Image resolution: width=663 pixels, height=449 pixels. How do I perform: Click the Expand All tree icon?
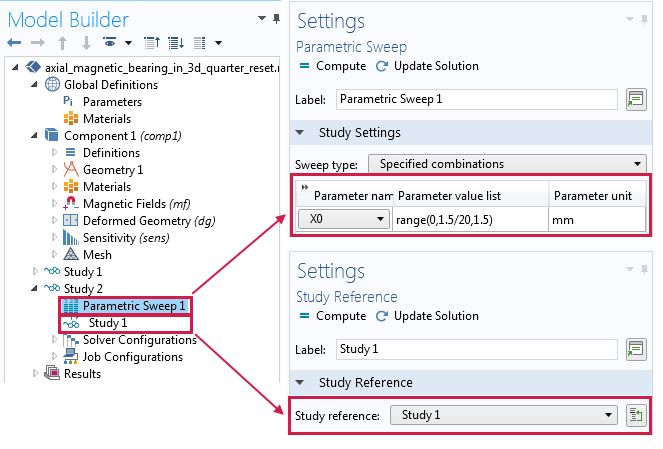176,42
